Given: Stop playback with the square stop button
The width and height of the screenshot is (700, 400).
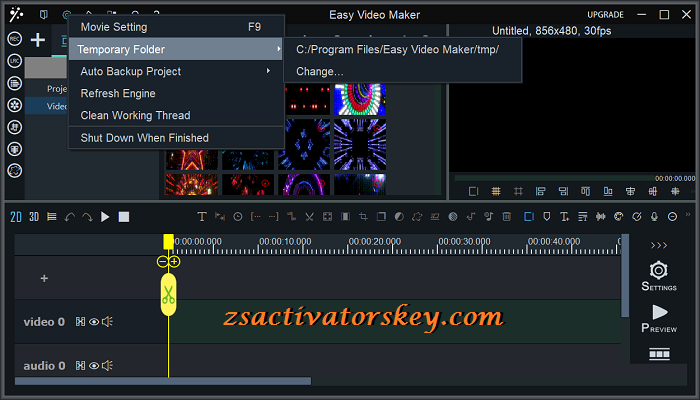Looking at the screenshot, I should pos(124,217).
